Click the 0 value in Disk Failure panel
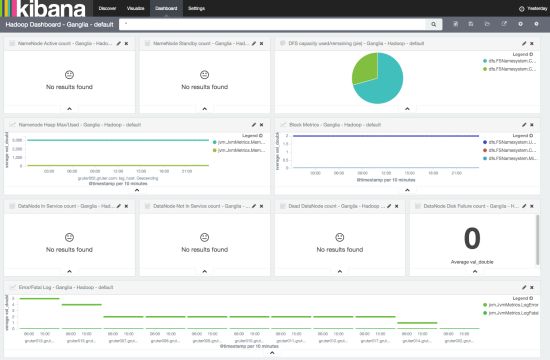Viewport: 550px width, 360px height. tap(472, 238)
